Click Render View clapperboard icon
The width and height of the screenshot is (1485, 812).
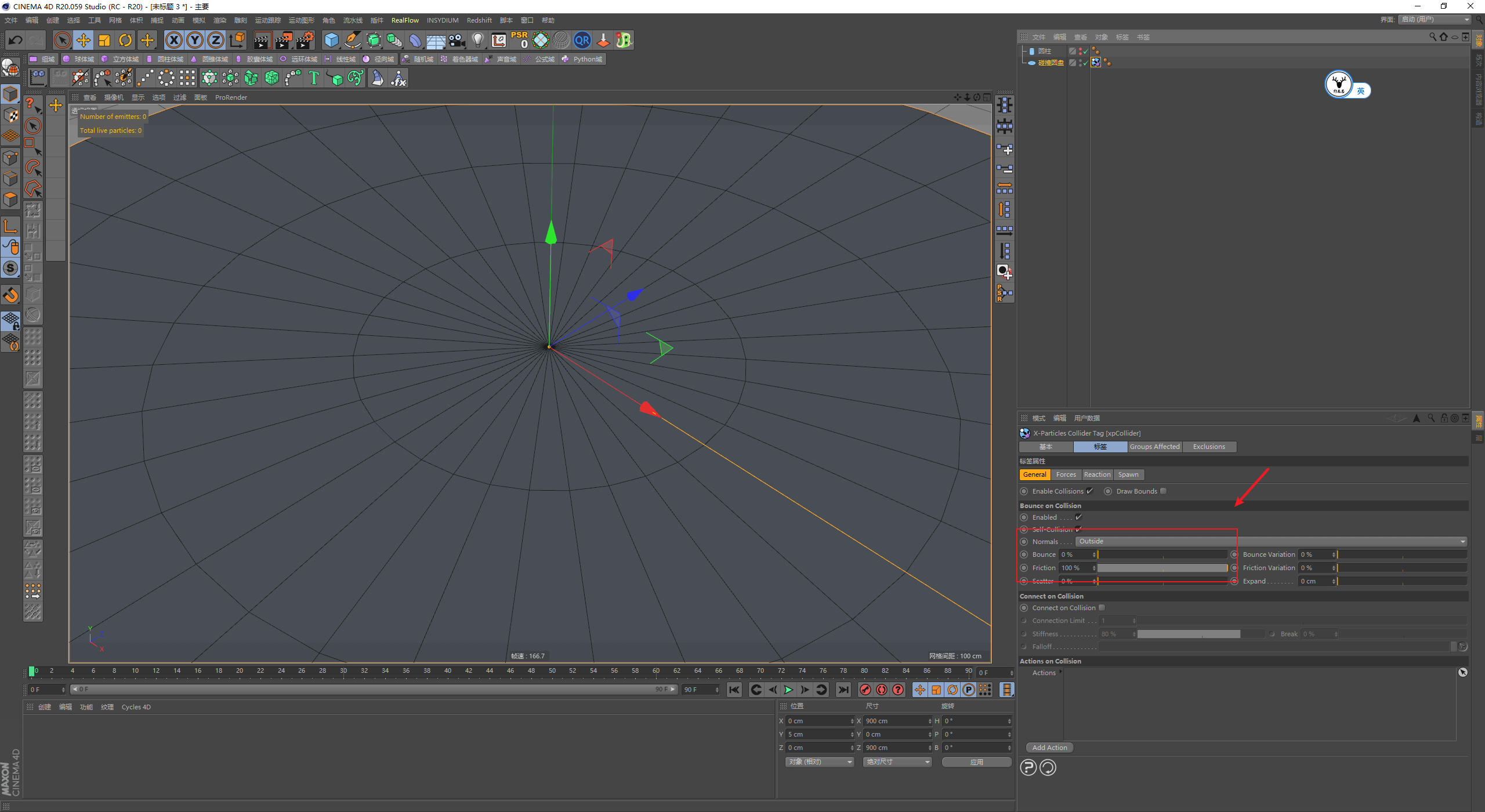pos(262,40)
